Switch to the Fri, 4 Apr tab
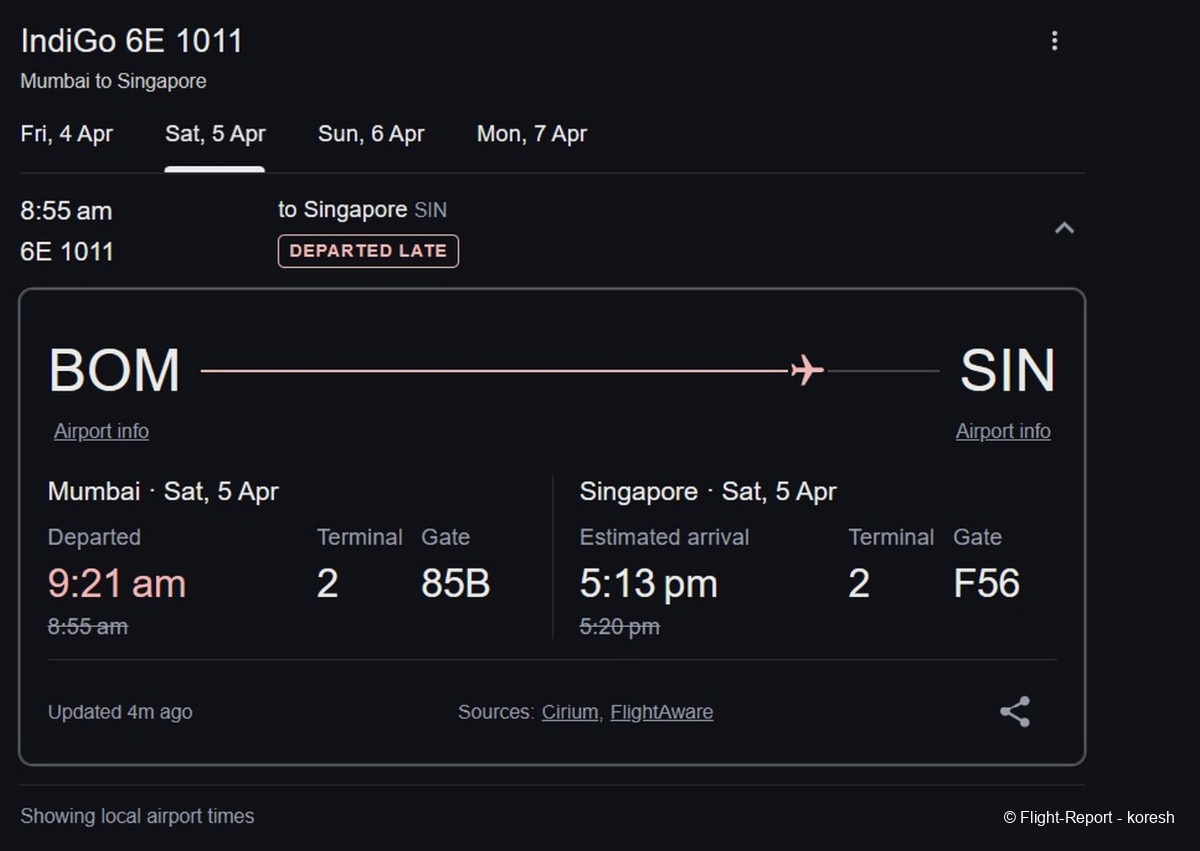This screenshot has height=851, width=1200. tap(67, 134)
